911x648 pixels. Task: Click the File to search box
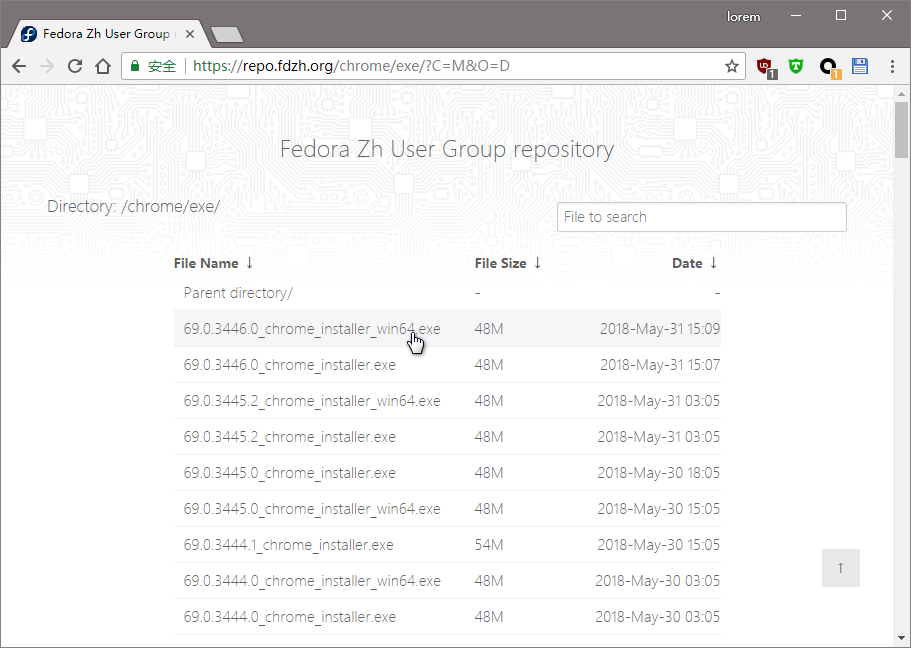[x=701, y=217]
